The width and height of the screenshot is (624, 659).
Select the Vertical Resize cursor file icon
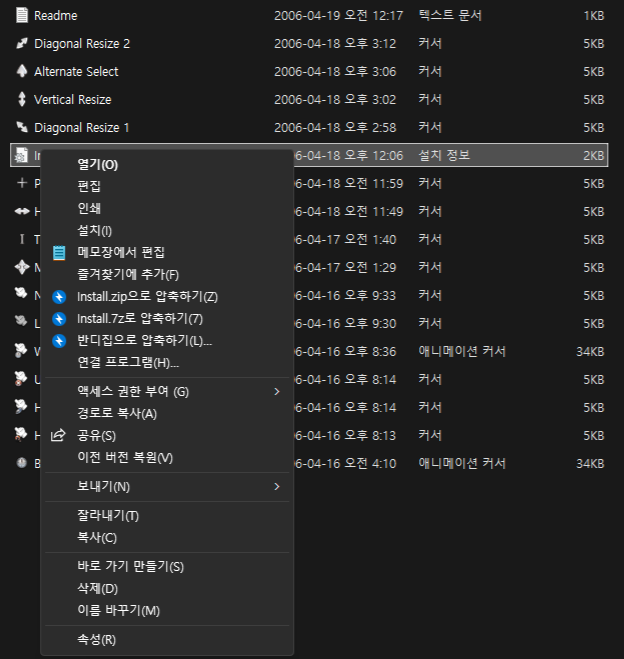pyautogui.click(x=21, y=100)
